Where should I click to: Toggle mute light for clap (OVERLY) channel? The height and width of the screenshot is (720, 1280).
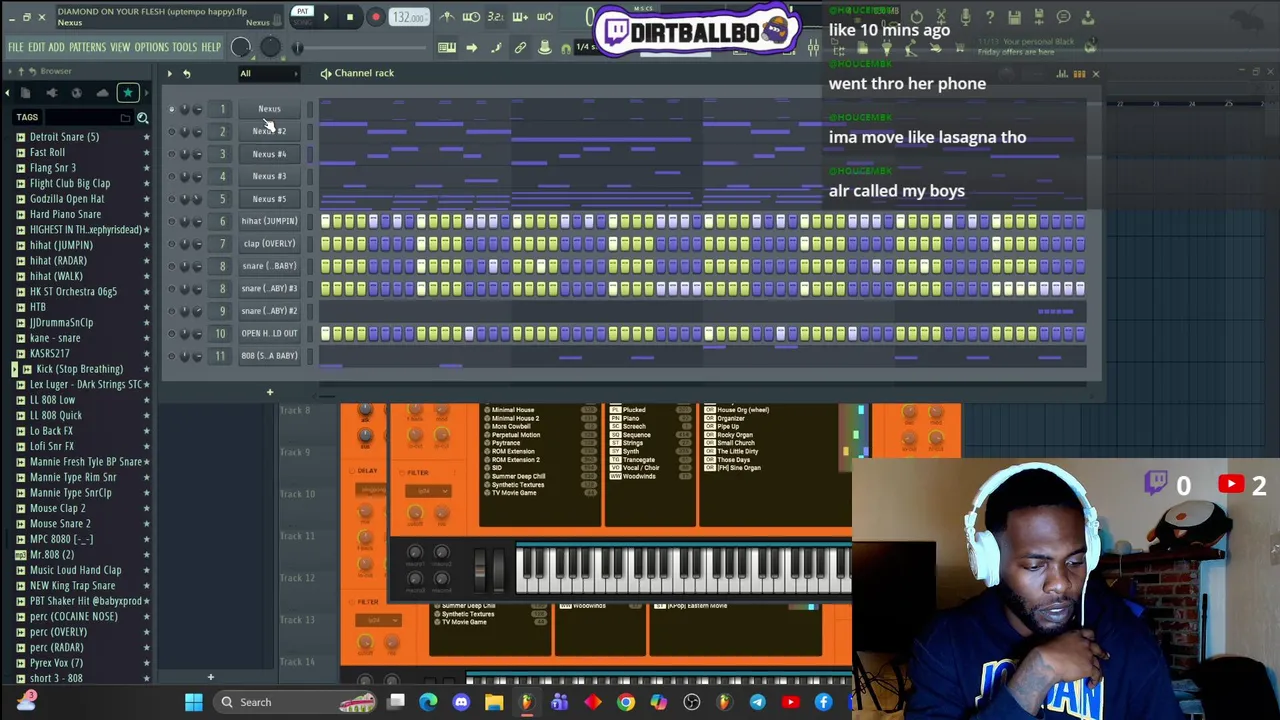(171, 243)
